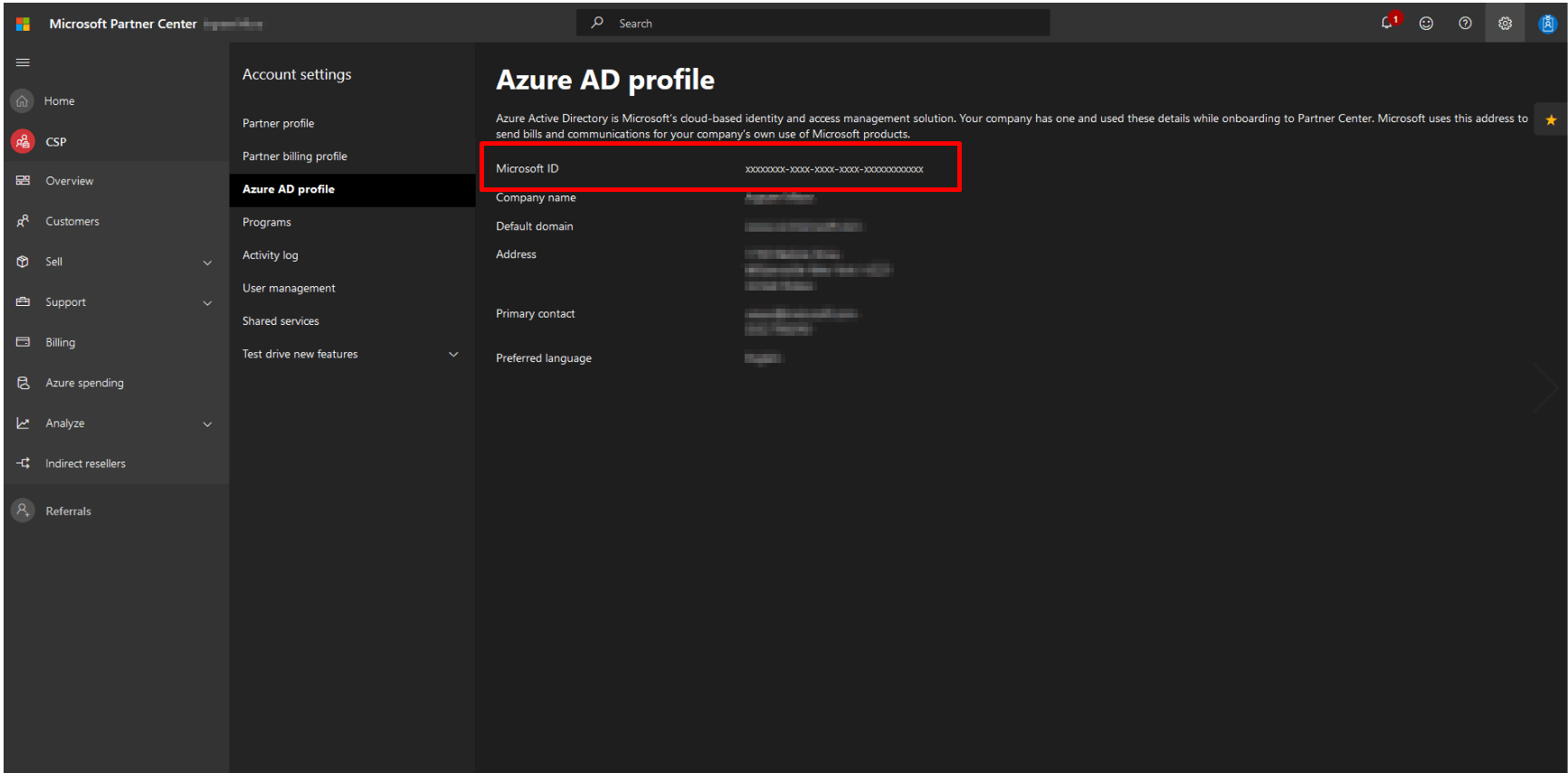
Task: Click the Referrals person icon
Action: [23, 511]
